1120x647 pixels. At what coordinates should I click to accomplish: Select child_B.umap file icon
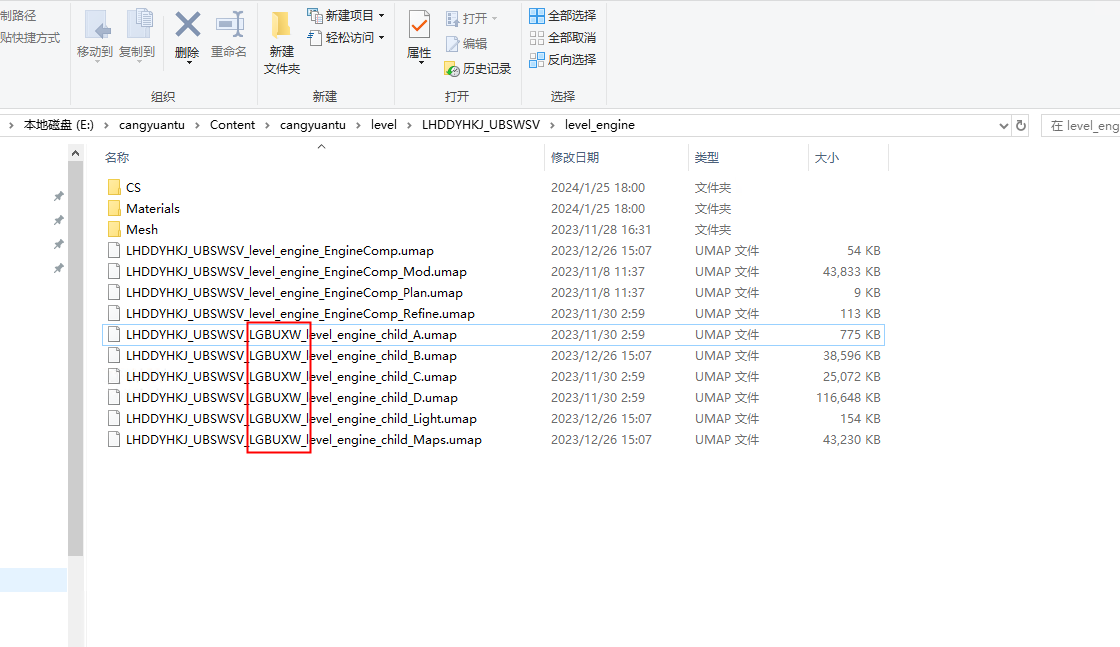(114, 356)
